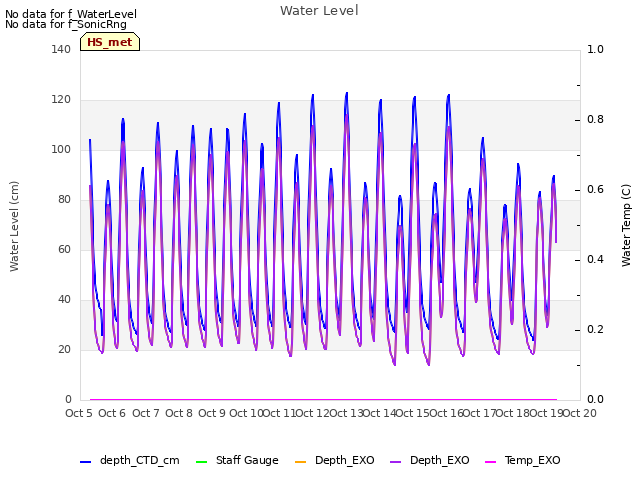This screenshot has height=480, width=640.
Task: Click the 1.0 tick on right axis
Action: pyautogui.click(x=595, y=49)
